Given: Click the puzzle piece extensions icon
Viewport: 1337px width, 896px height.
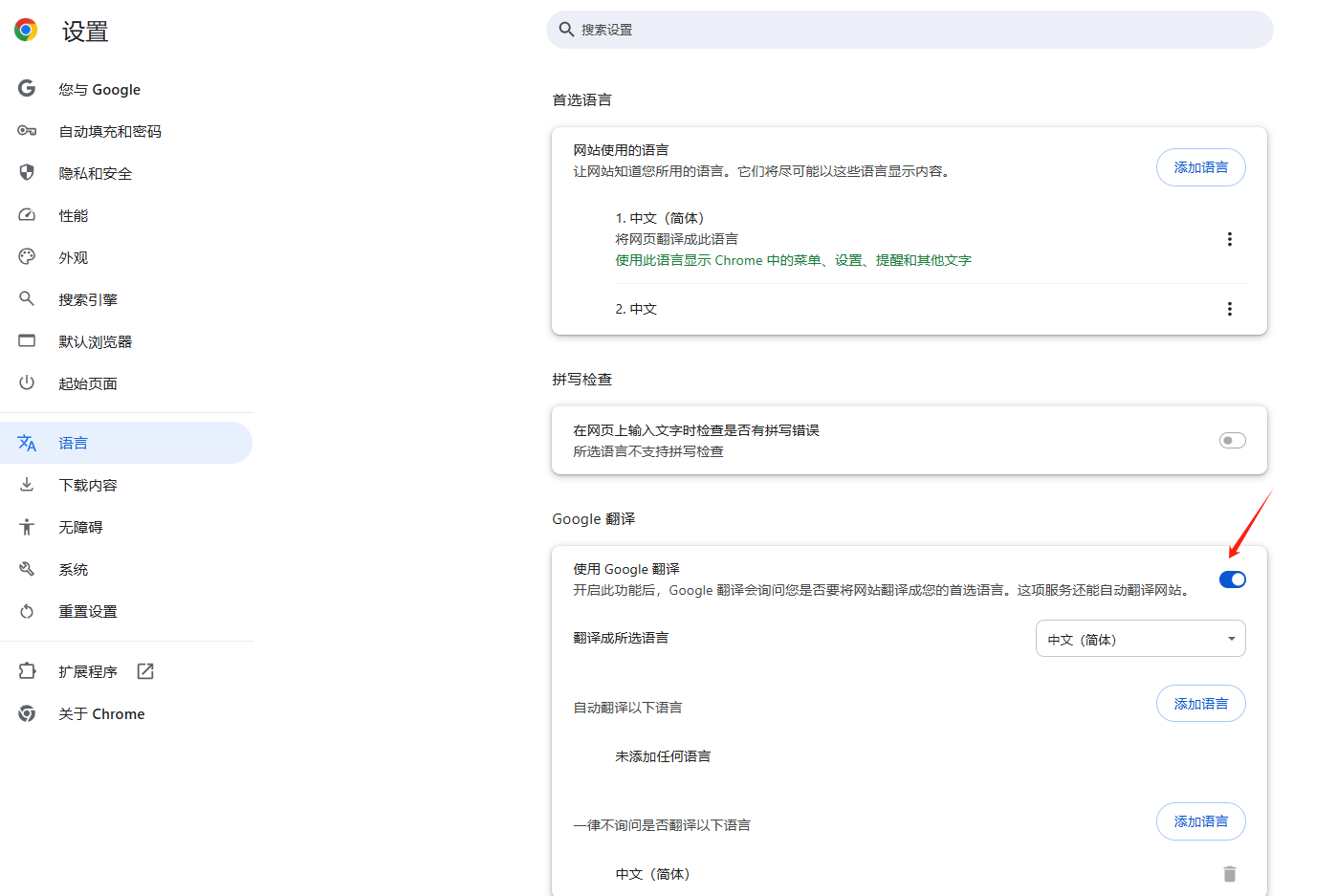Looking at the screenshot, I should [27, 671].
